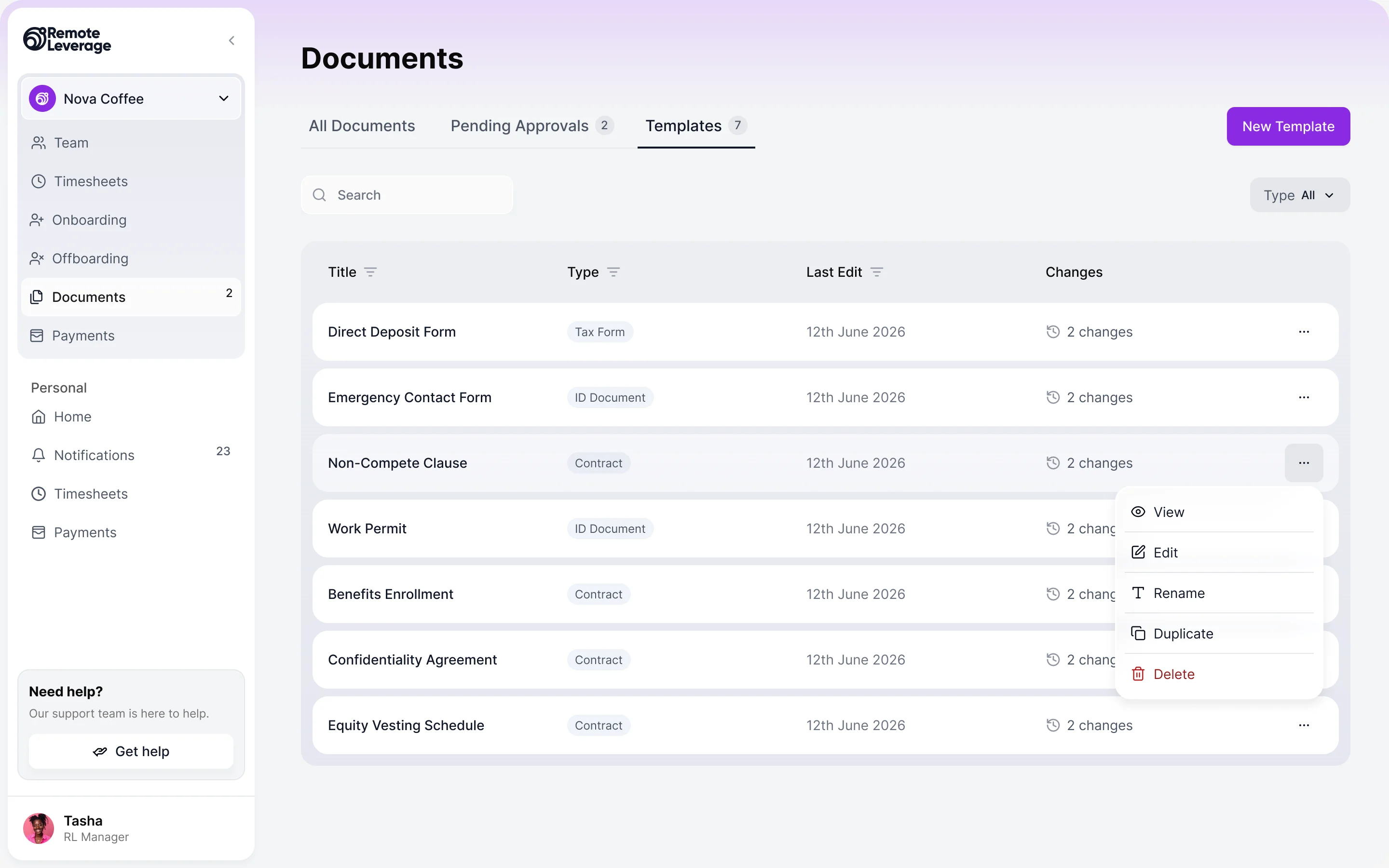Choose Delete from the context menu

click(1219, 674)
